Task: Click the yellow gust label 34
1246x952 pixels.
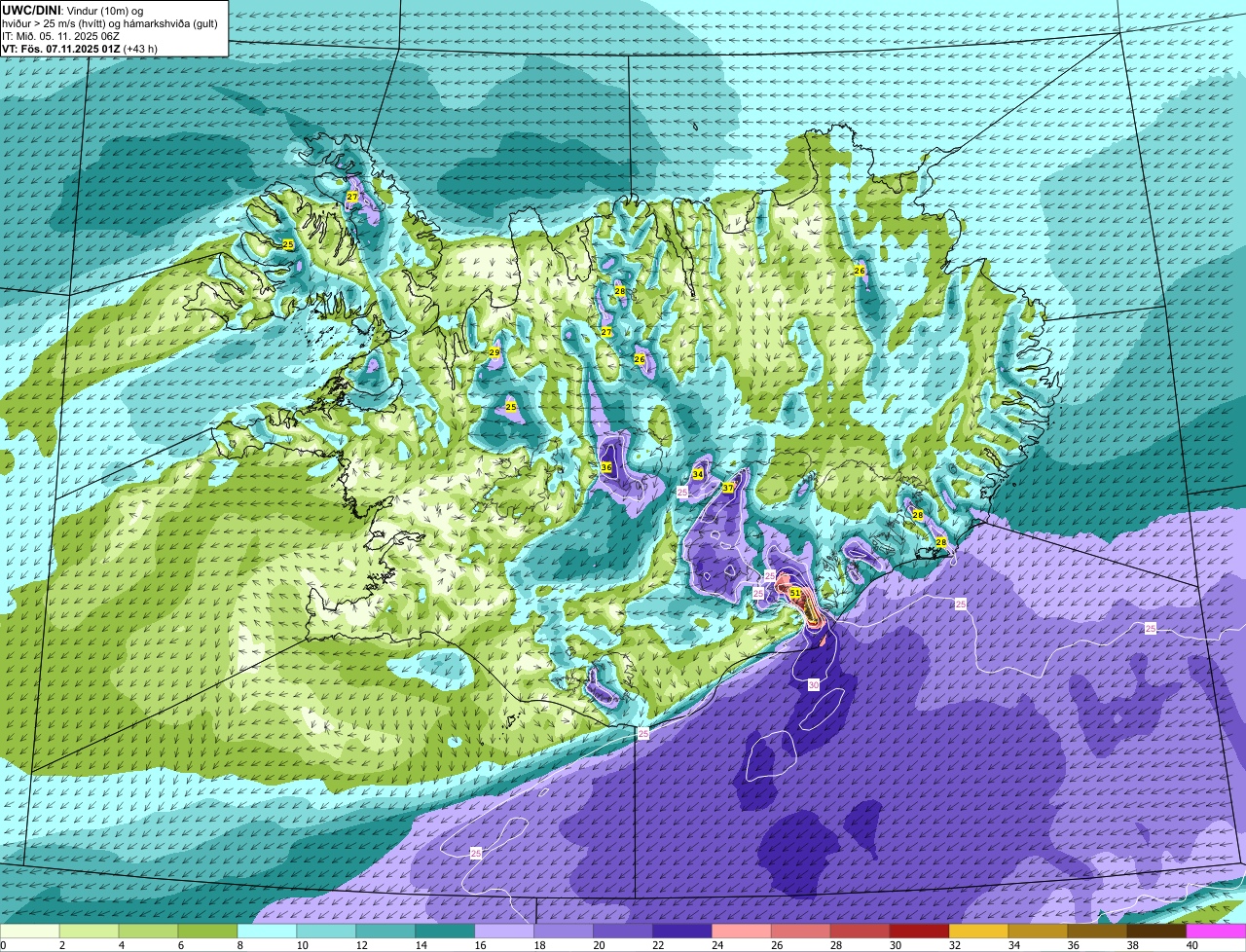Action: click(698, 475)
